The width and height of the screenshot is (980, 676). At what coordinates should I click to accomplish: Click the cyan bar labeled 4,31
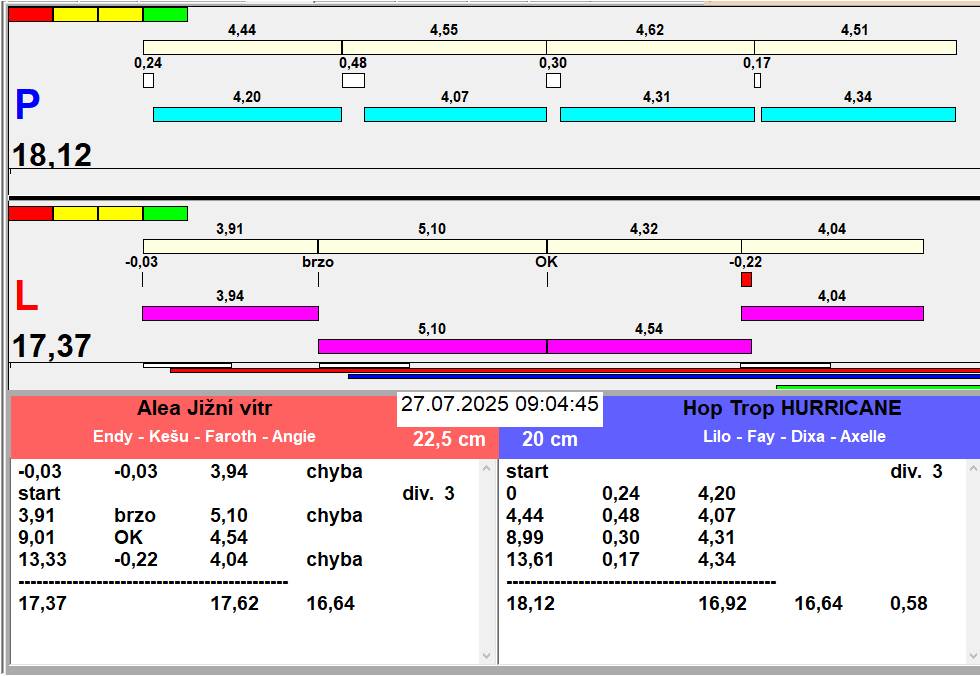[658, 114]
